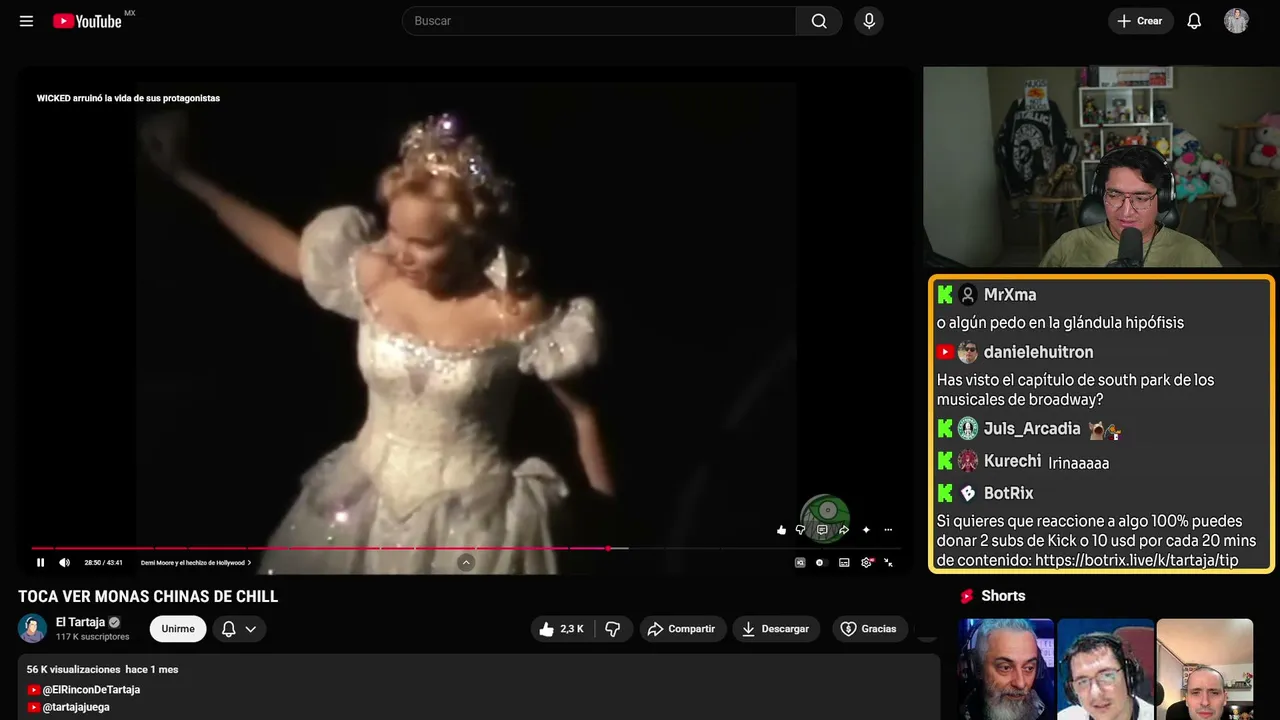Like the video with 2,3 K likes
The image size is (1280, 720).
pos(561,629)
